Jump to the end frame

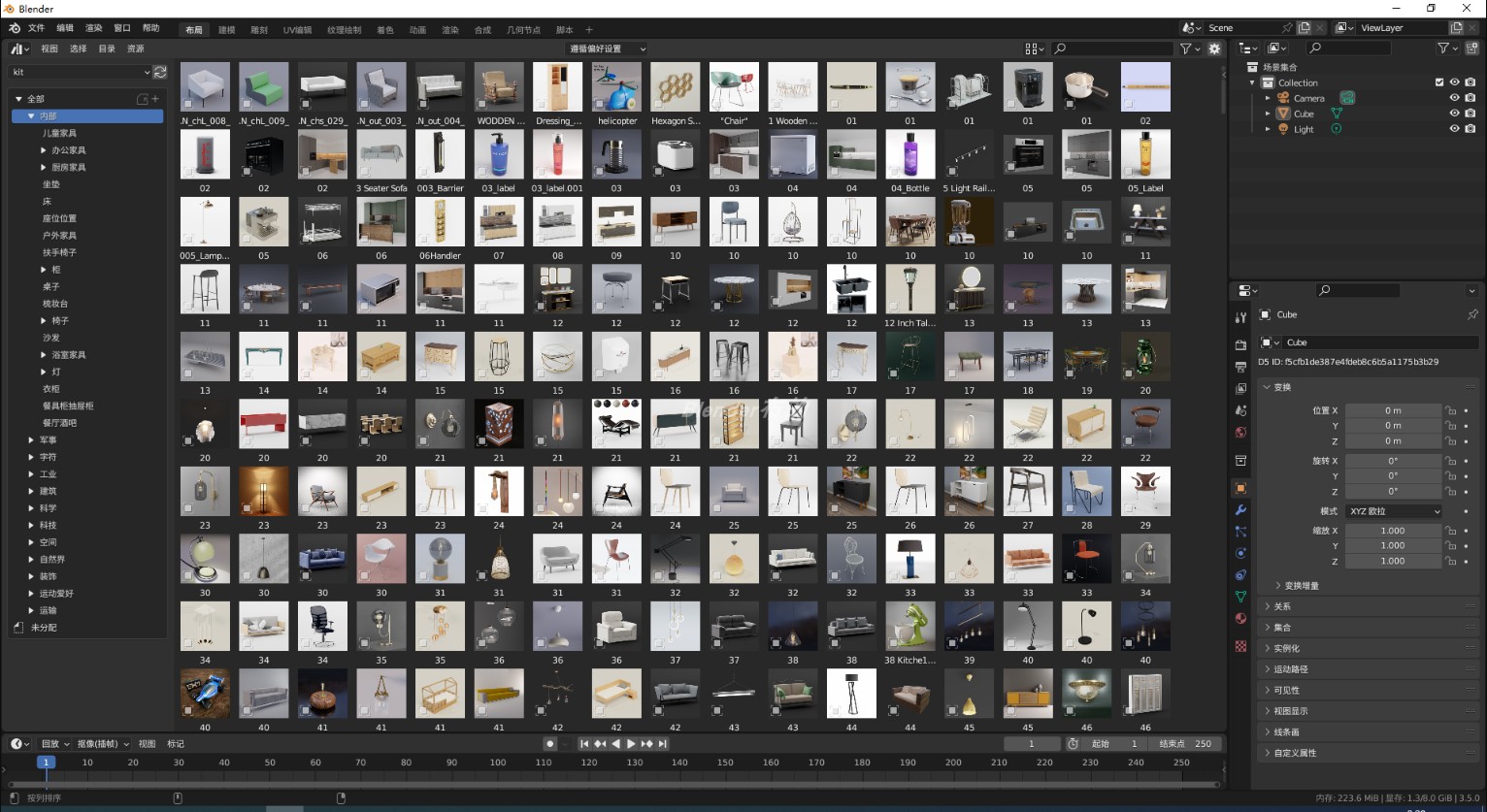coord(663,744)
